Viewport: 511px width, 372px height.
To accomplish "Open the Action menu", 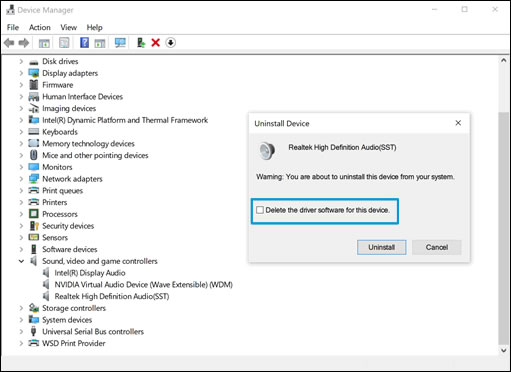I will 40,27.
